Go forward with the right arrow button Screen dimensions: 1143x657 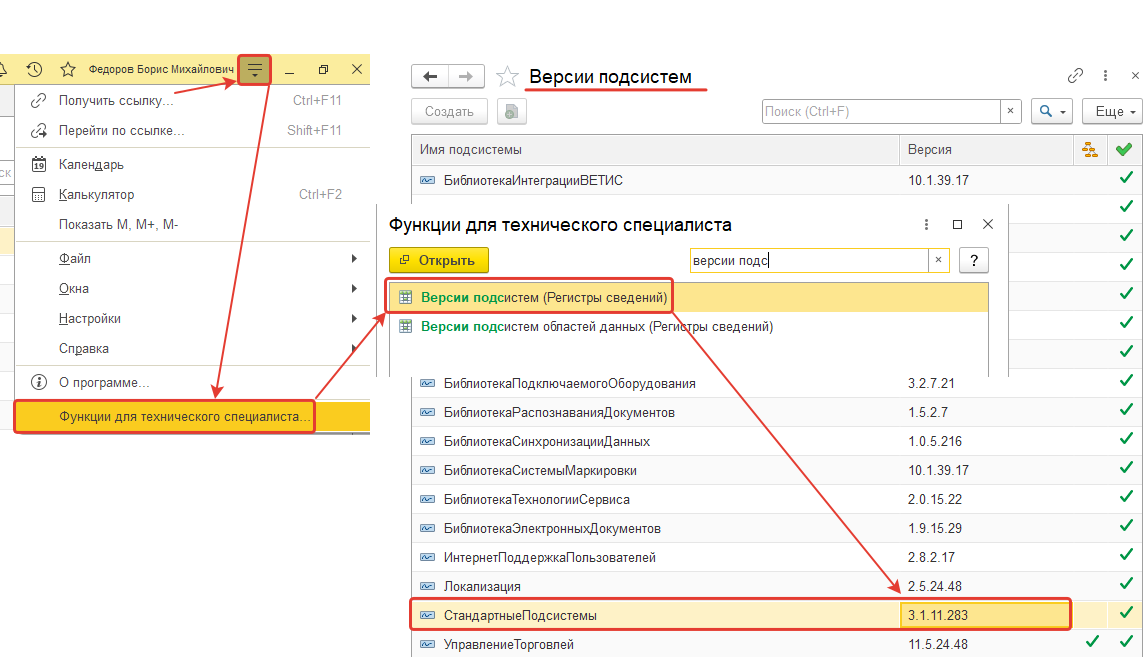465,76
